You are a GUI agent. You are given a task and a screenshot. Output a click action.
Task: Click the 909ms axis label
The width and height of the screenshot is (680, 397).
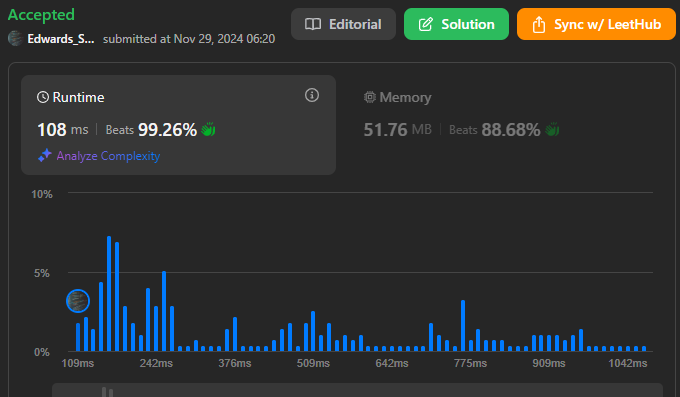coord(549,363)
